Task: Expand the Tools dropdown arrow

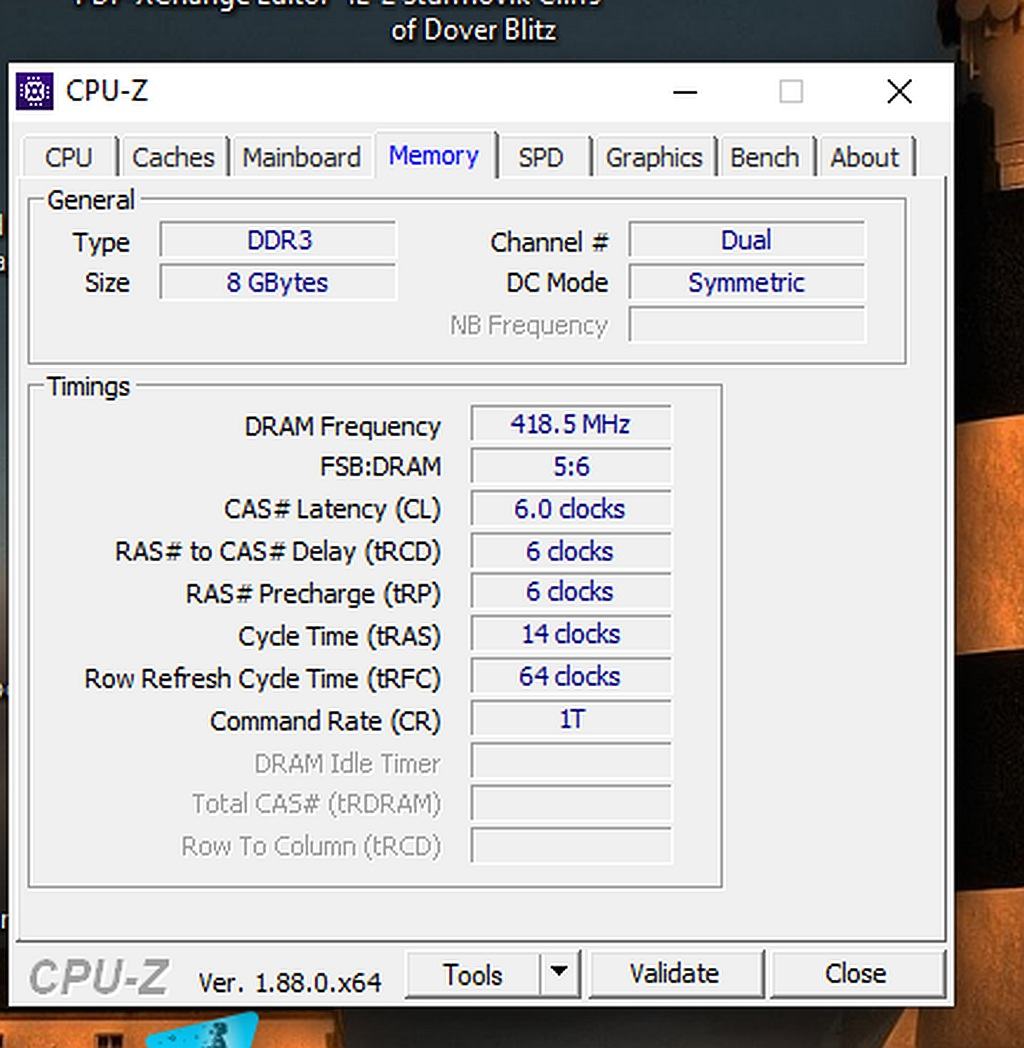Action: coord(559,972)
